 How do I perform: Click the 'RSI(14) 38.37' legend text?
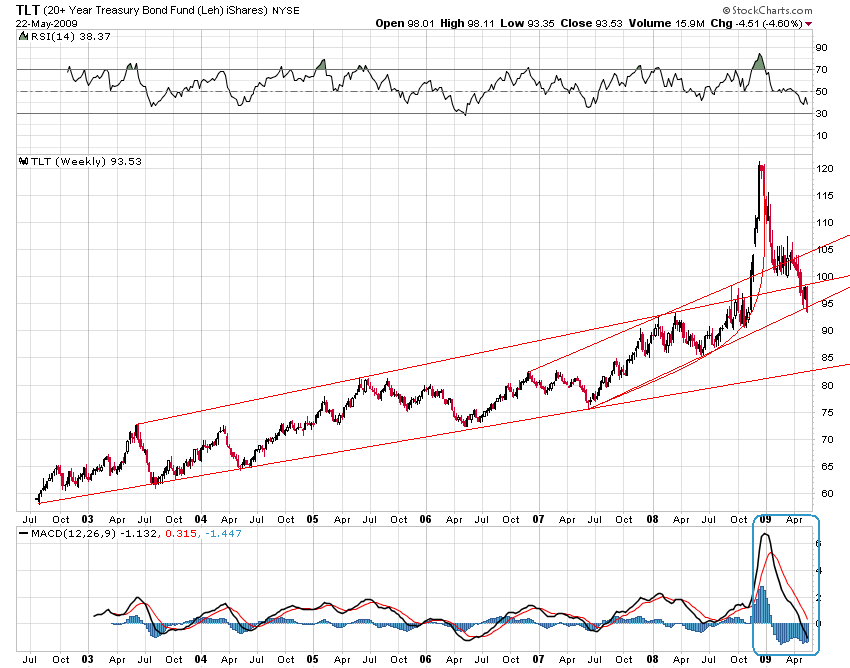click(71, 36)
